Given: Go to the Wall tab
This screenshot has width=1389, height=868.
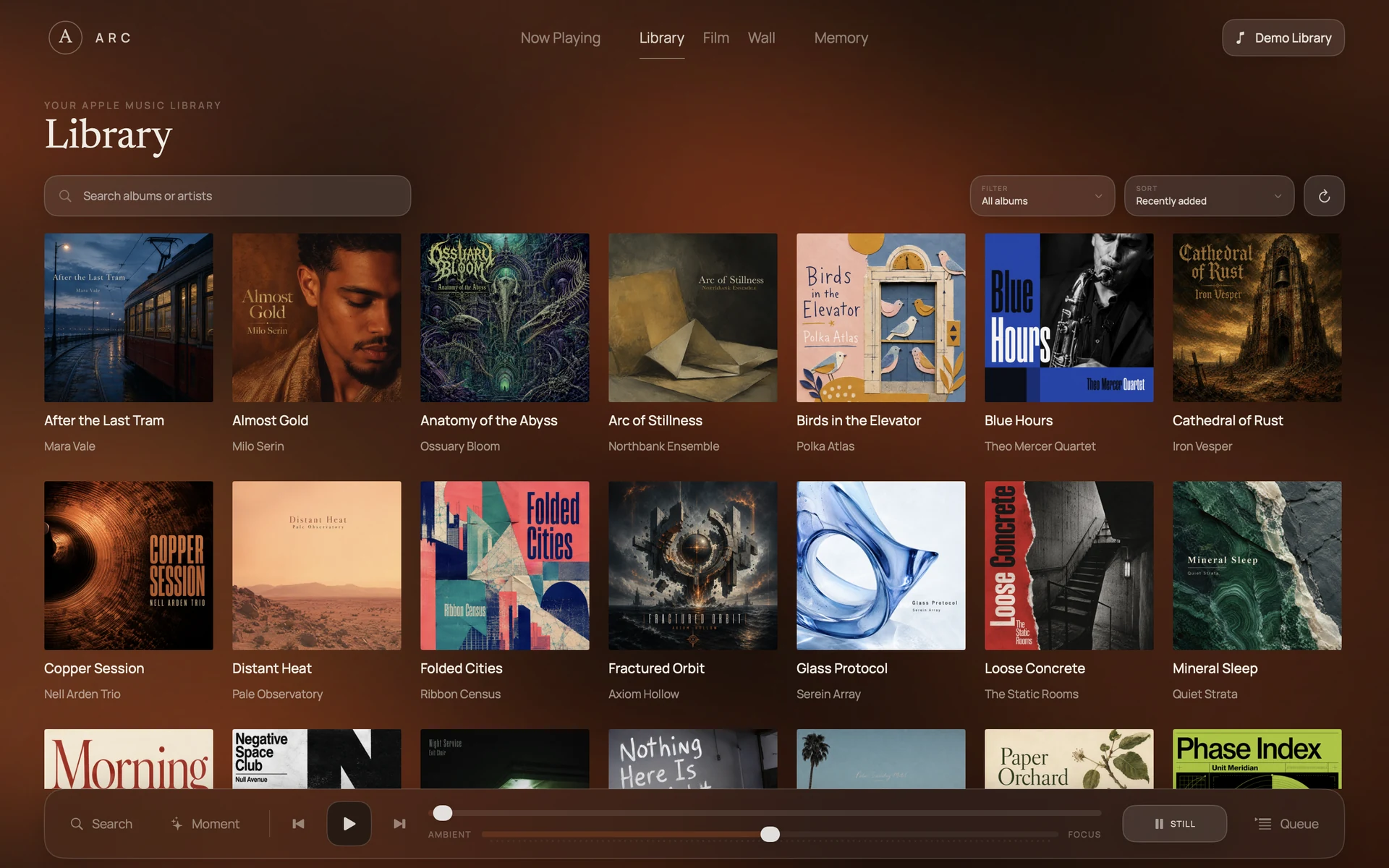Looking at the screenshot, I should click(761, 38).
